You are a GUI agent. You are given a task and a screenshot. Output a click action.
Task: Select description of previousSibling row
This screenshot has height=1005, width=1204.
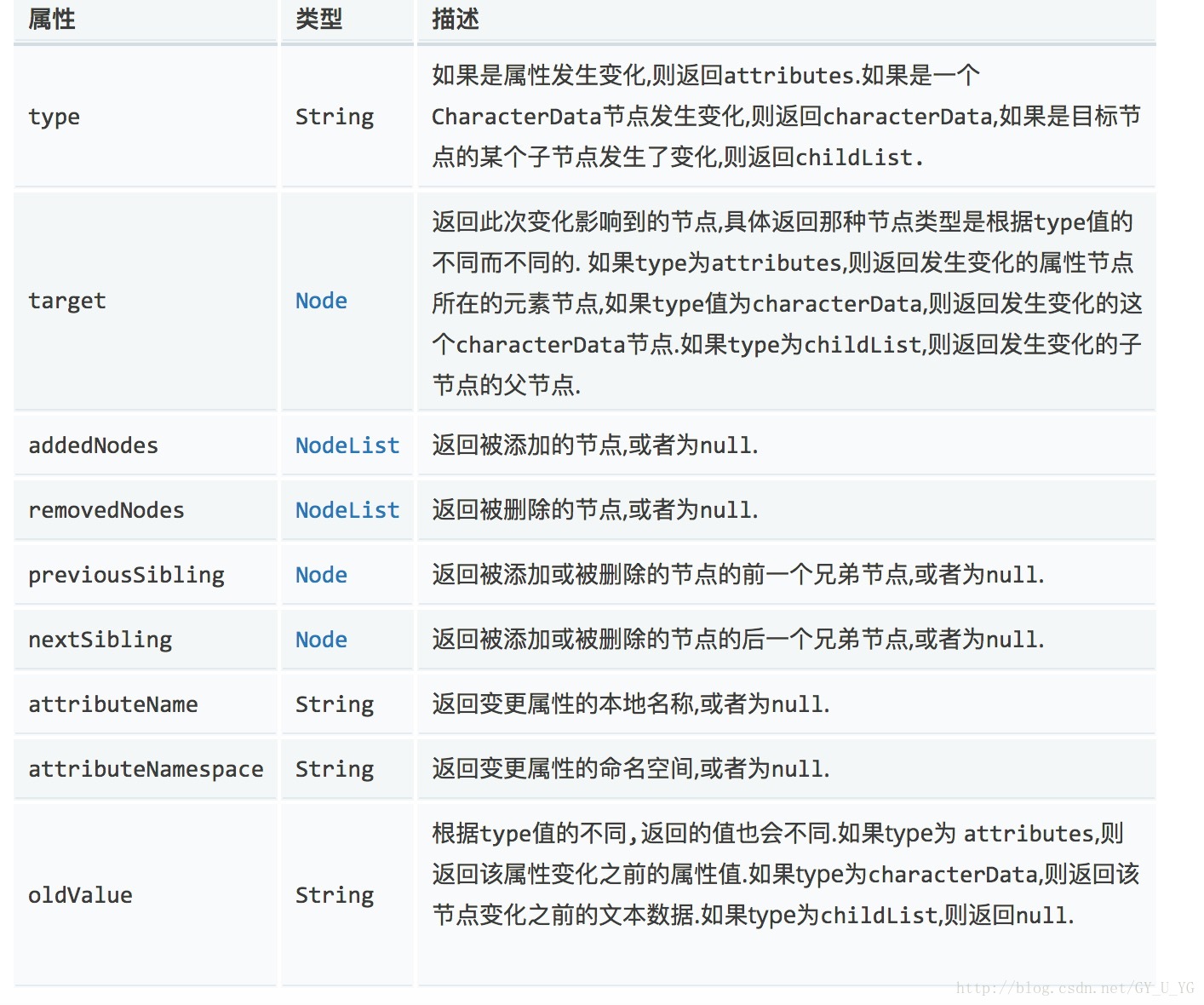coord(737,575)
